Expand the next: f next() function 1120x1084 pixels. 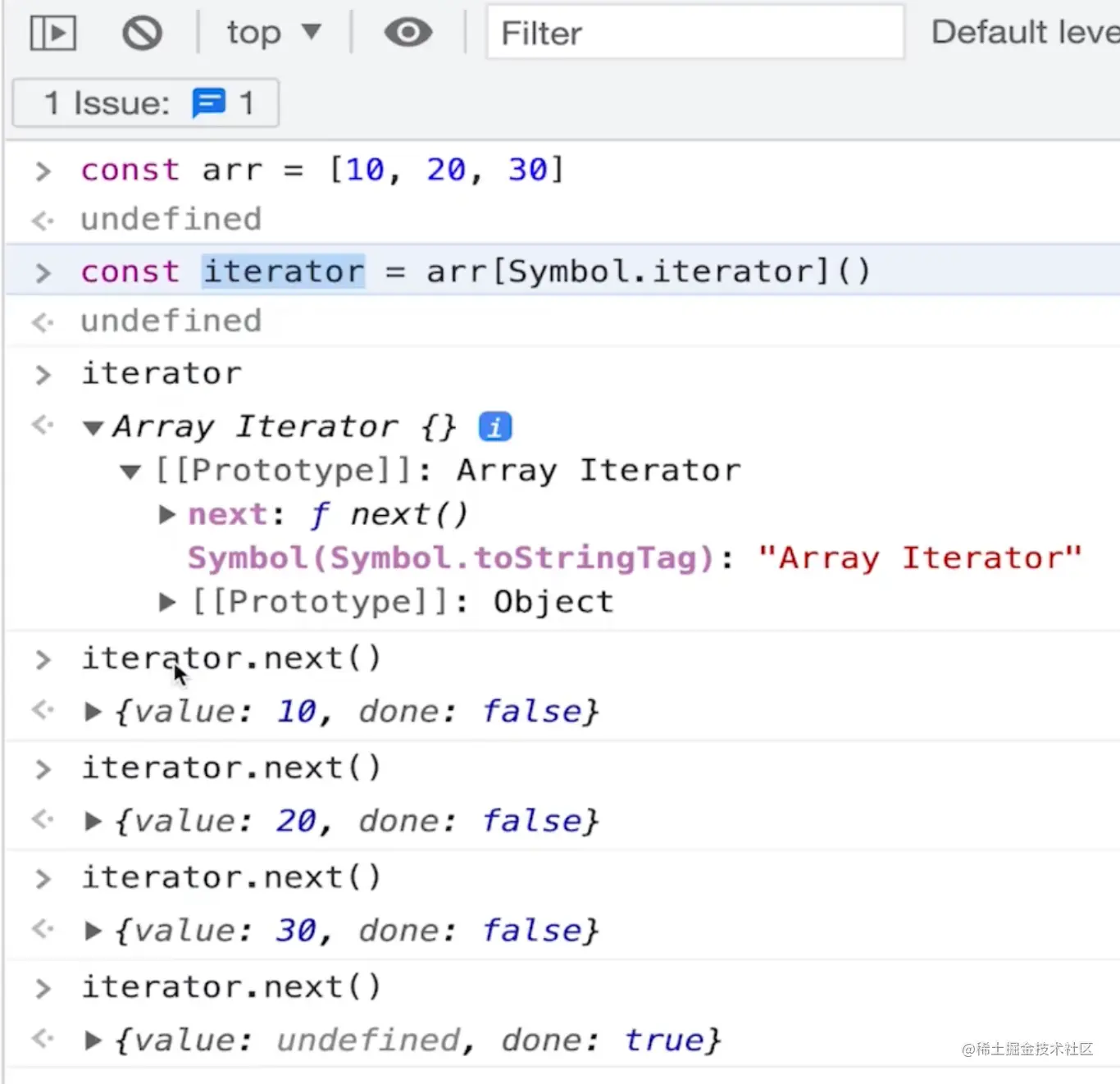point(167,514)
